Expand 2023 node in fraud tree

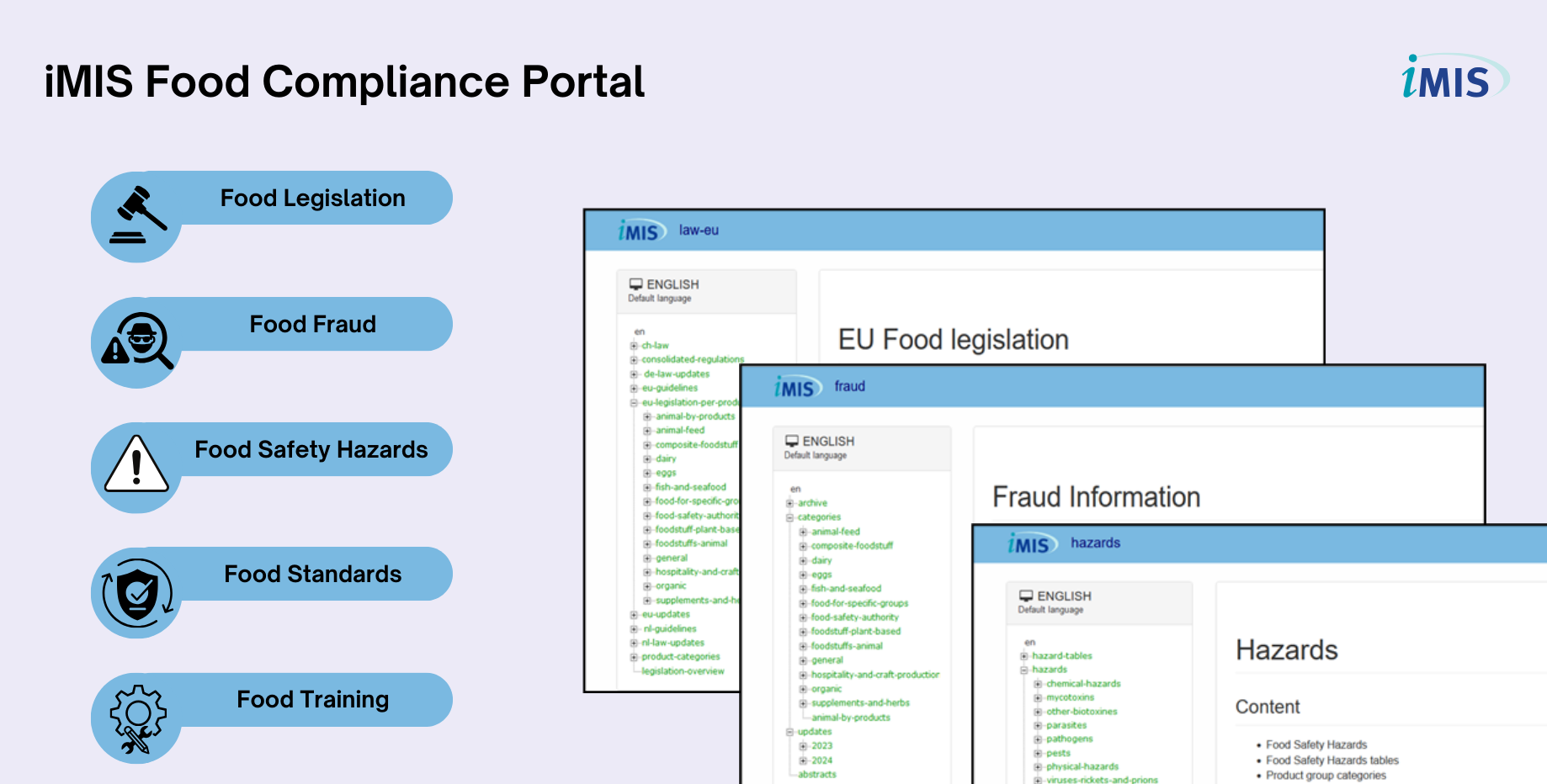point(803,746)
